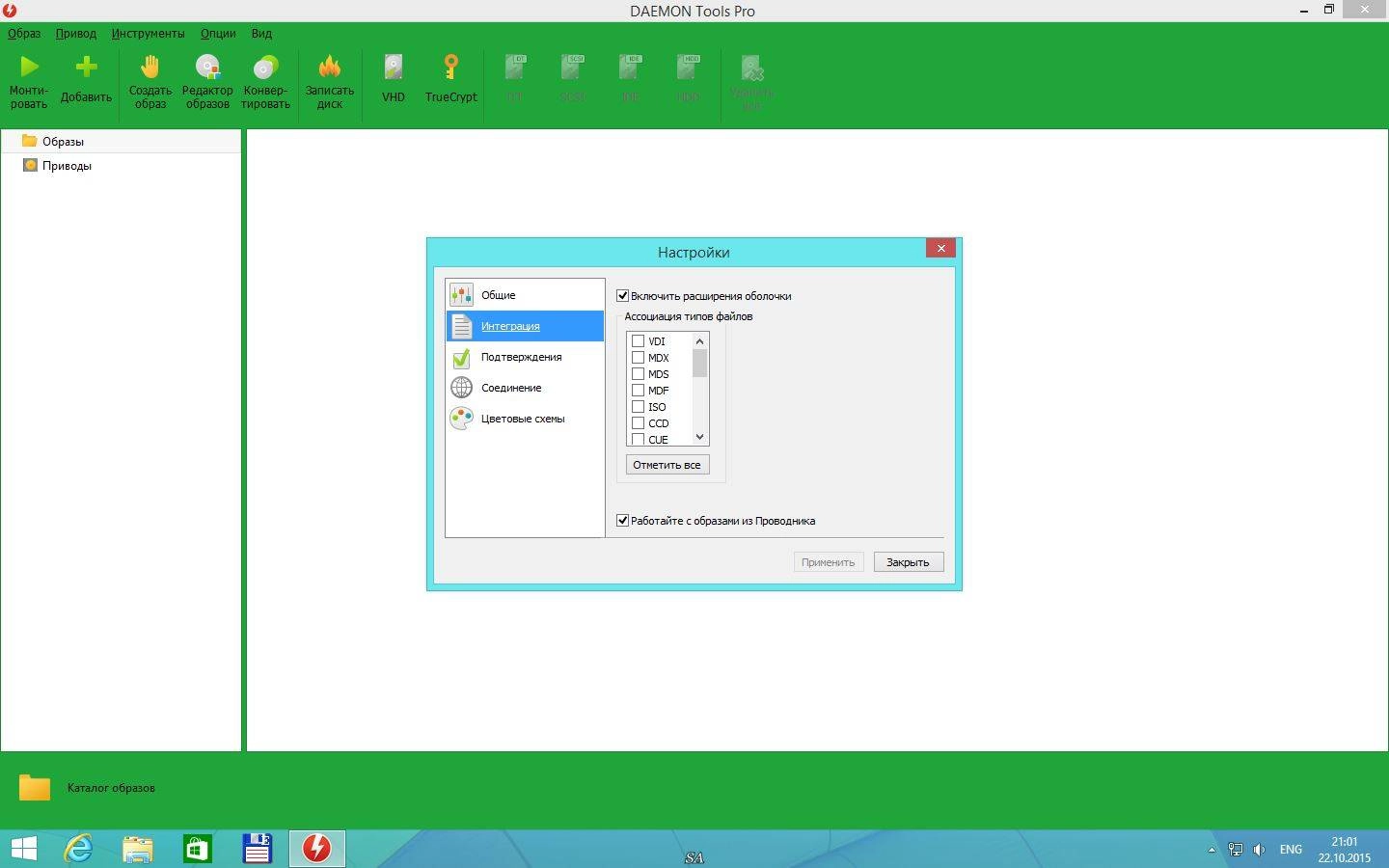Check the CCD file association

point(638,422)
